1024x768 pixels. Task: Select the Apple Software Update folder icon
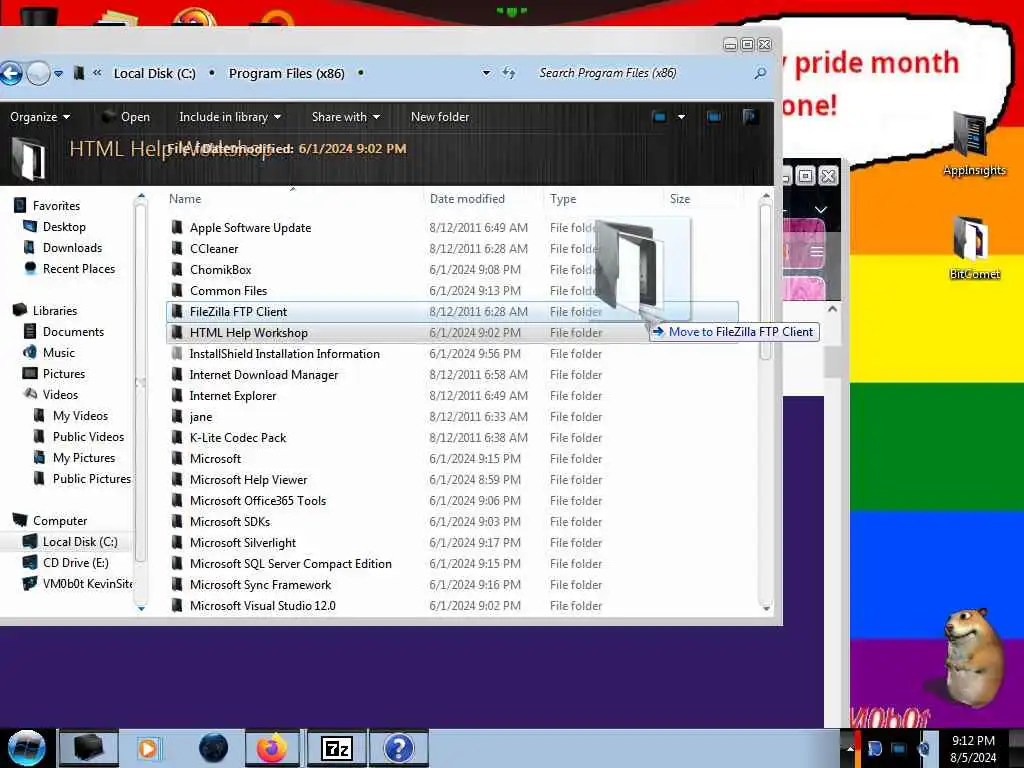tap(176, 227)
